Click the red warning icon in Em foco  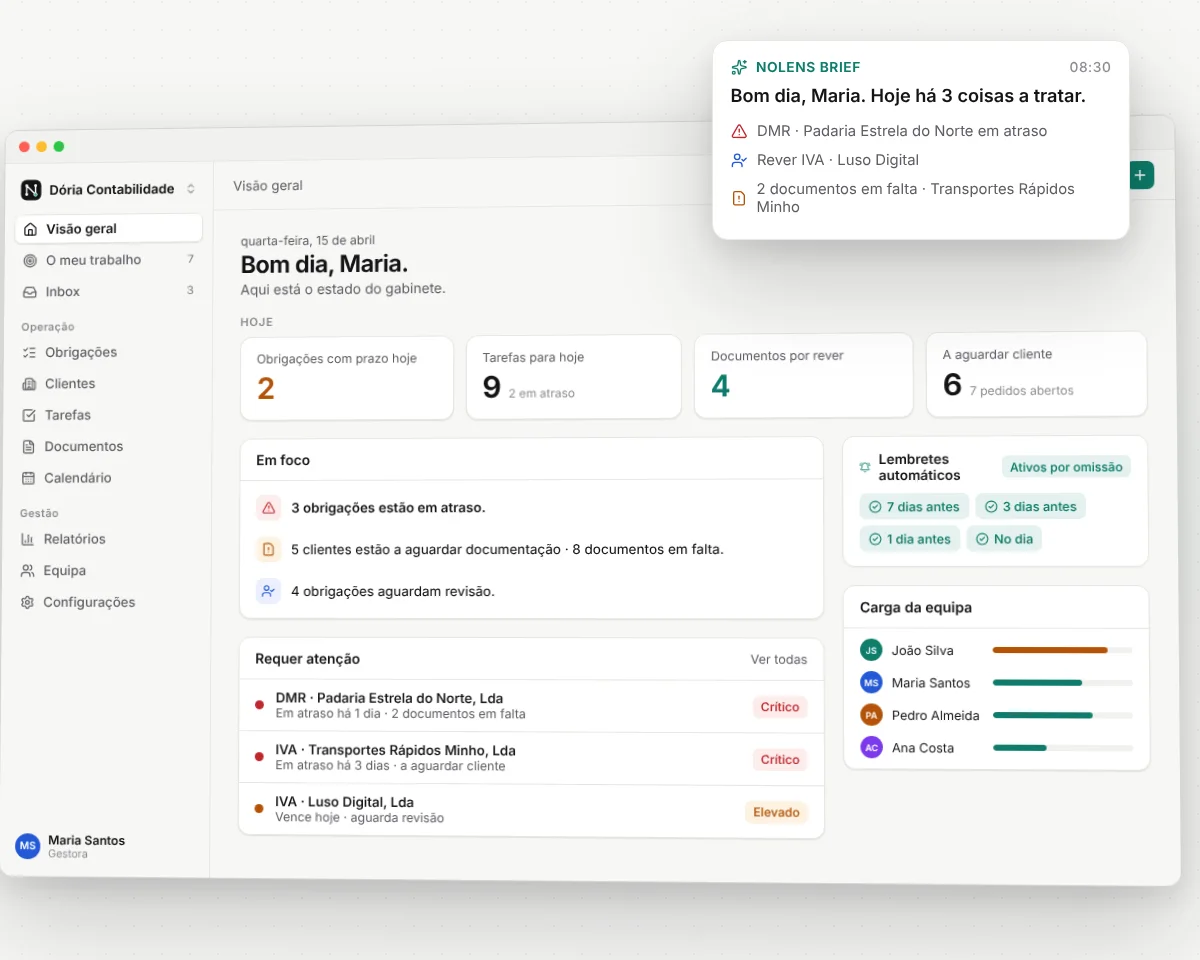[268, 508]
